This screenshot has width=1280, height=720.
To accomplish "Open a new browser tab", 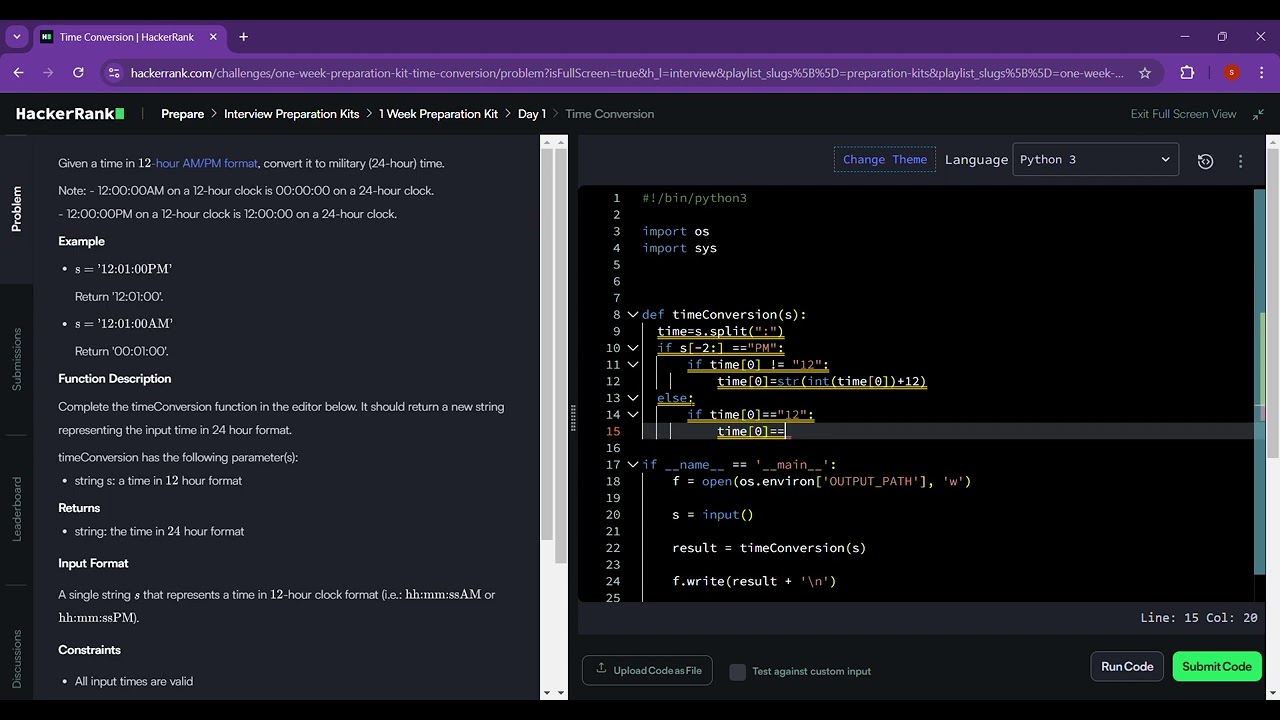I will (x=243, y=37).
